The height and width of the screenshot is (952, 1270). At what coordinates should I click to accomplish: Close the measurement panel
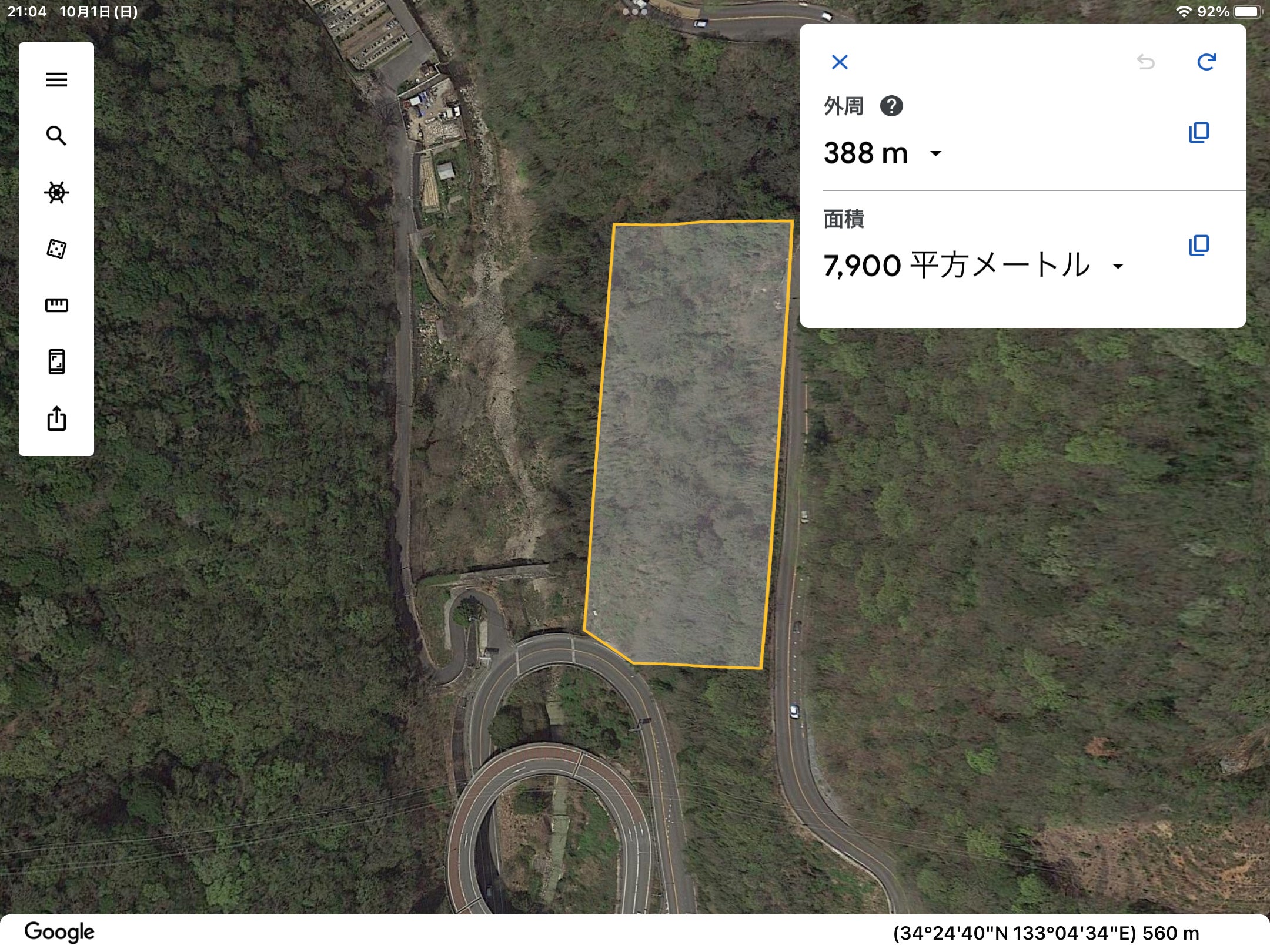[x=840, y=62]
